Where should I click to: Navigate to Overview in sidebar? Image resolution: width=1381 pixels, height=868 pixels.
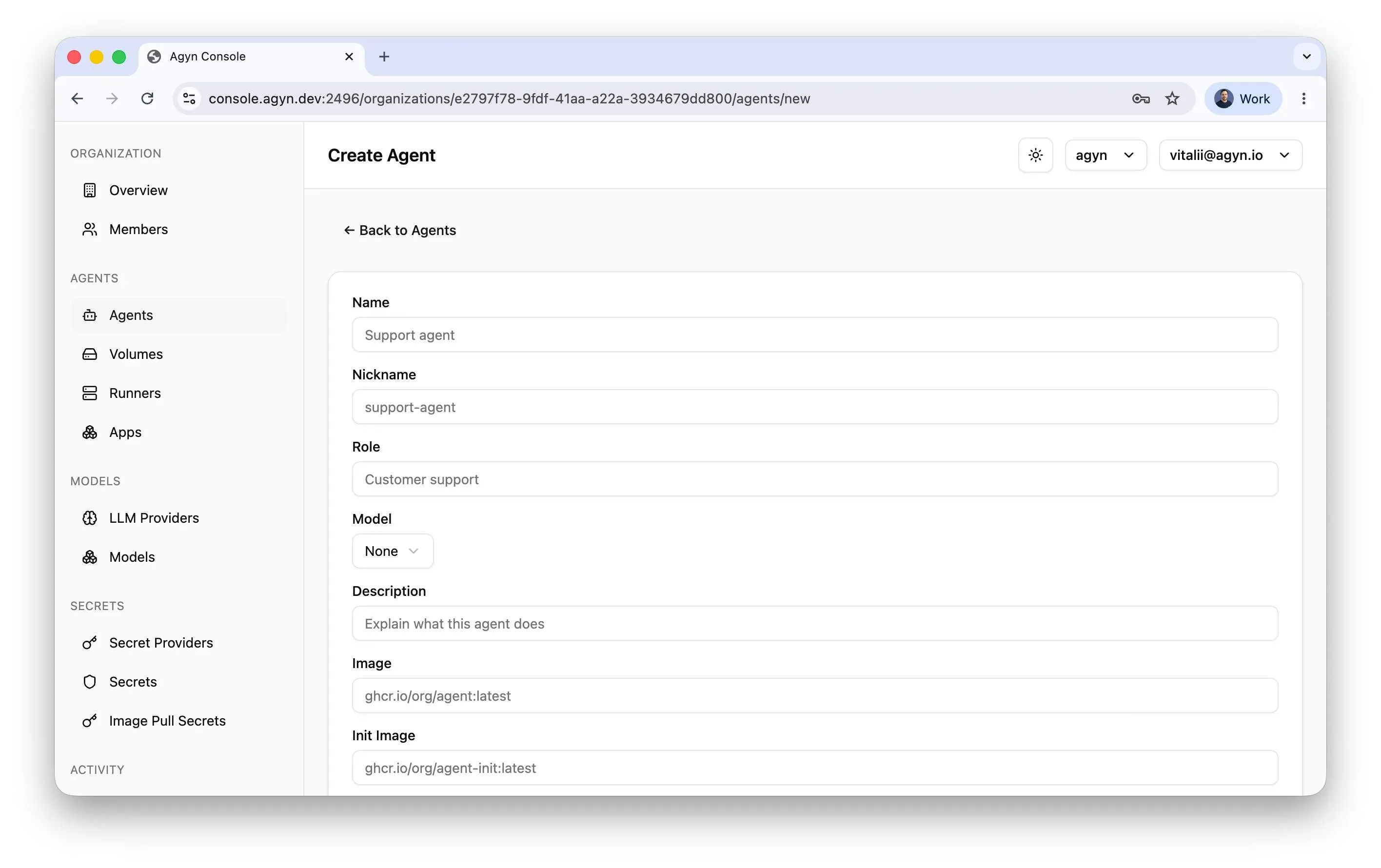(x=179, y=190)
